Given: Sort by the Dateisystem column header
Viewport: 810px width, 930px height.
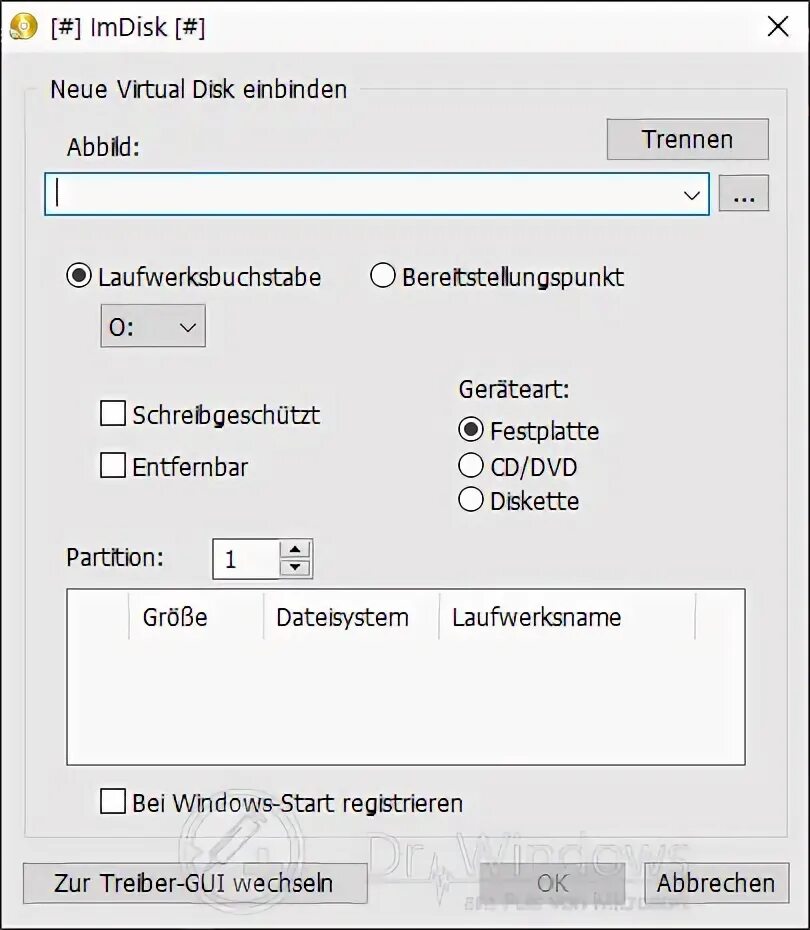Looking at the screenshot, I should pyautogui.click(x=351, y=617).
